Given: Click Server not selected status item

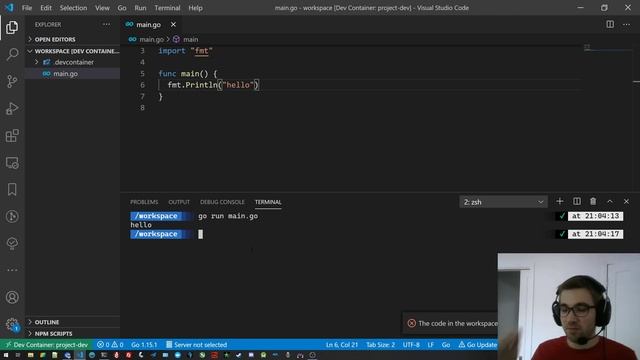Looking at the screenshot, I should [x=196, y=344].
